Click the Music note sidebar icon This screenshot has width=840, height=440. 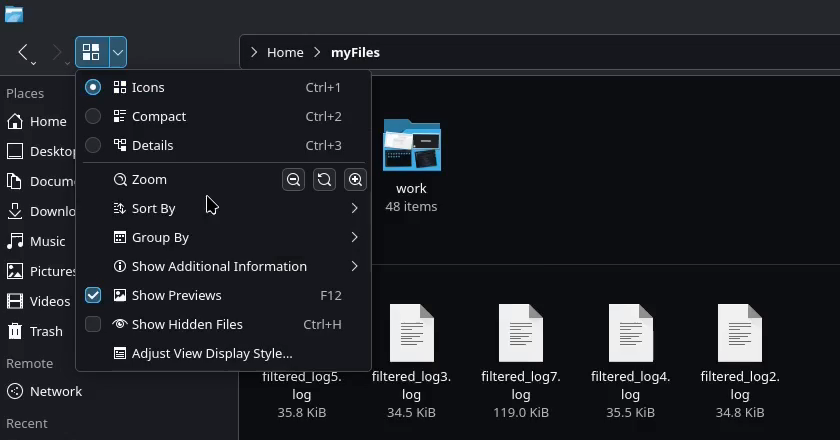(15, 241)
